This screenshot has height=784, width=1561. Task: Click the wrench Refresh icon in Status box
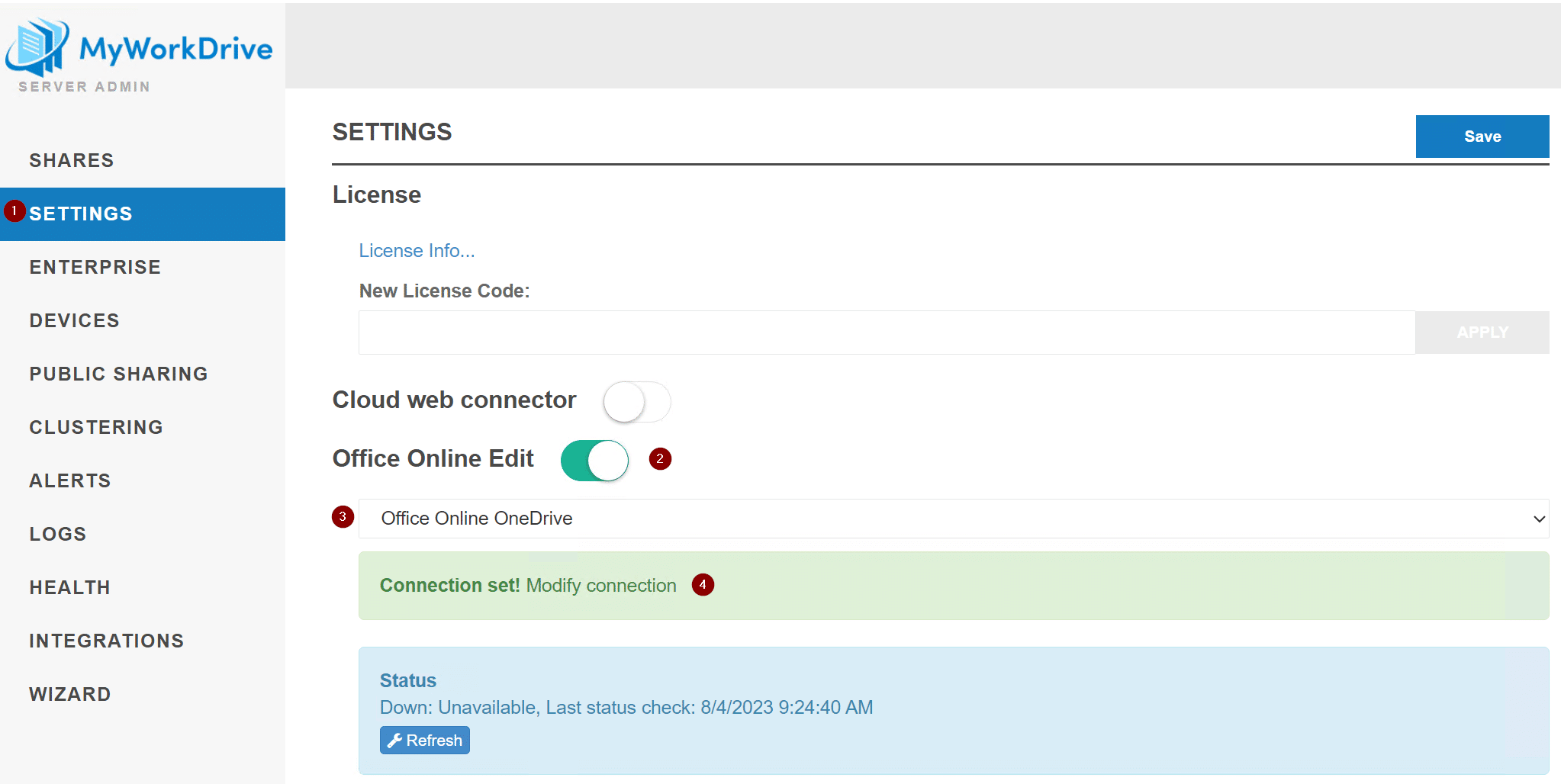click(395, 740)
